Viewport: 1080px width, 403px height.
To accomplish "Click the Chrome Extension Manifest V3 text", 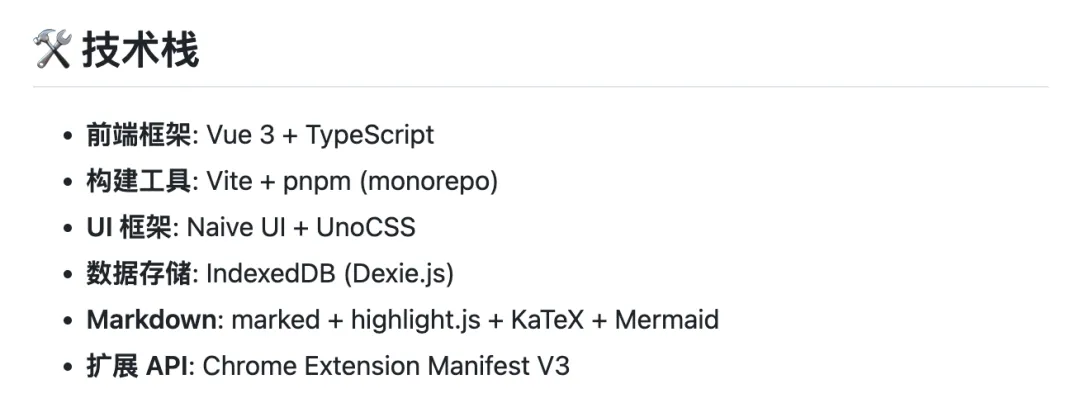I will click(386, 366).
